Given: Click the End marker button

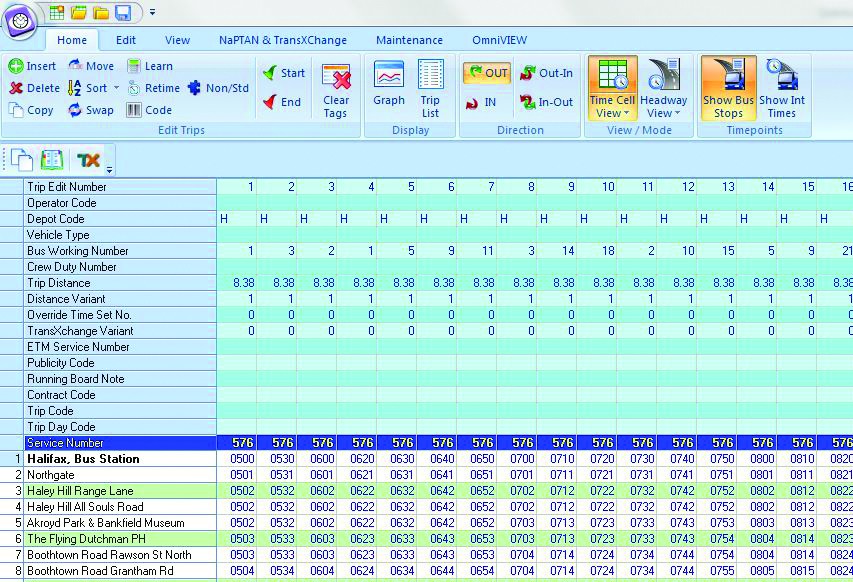Looking at the screenshot, I should pyautogui.click(x=282, y=101).
